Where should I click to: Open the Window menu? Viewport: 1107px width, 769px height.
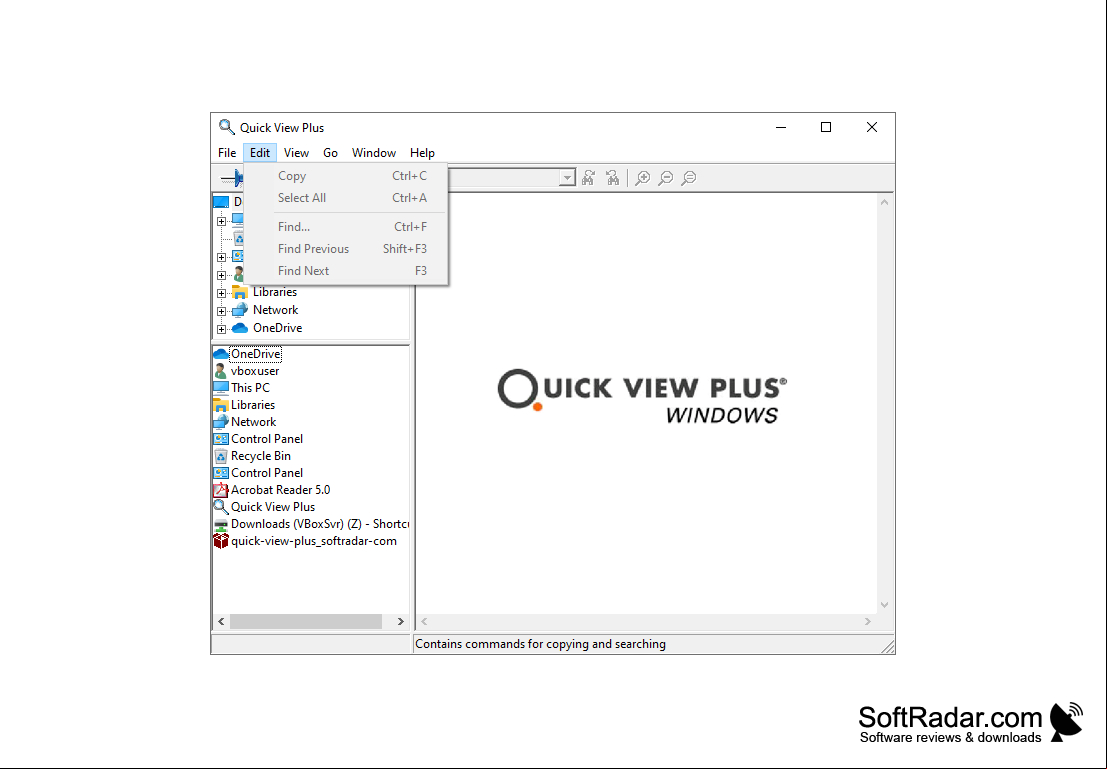tap(373, 153)
